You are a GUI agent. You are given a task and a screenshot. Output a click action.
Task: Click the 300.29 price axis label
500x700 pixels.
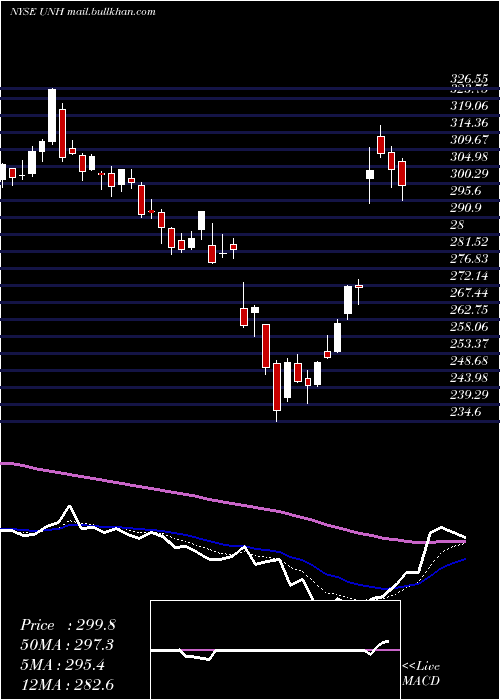[x=469, y=174]
